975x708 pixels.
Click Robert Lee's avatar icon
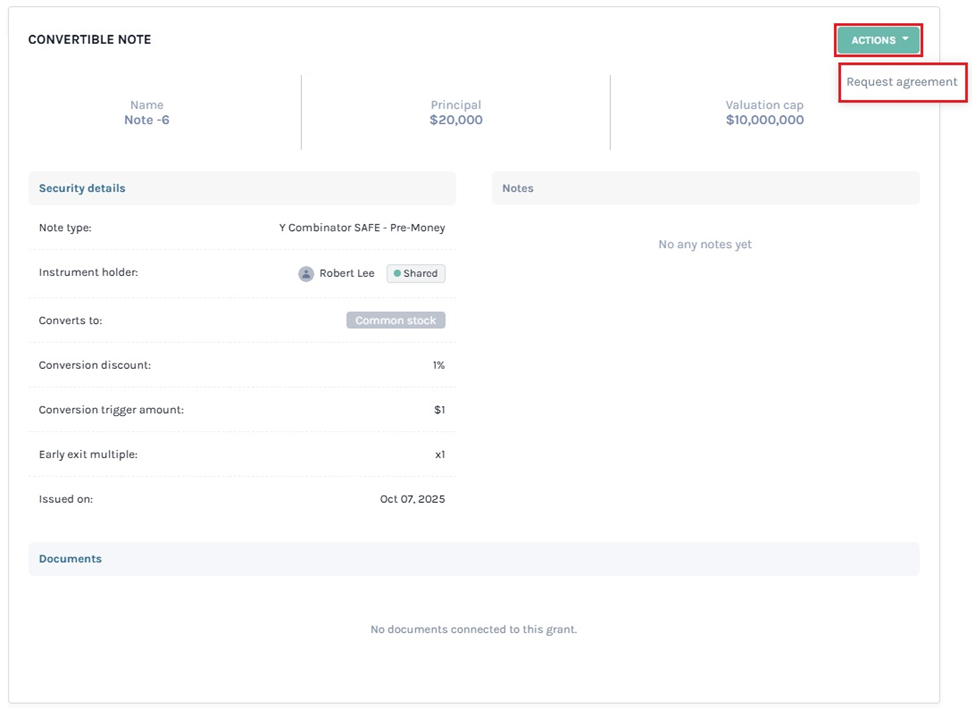coord(306,274)
